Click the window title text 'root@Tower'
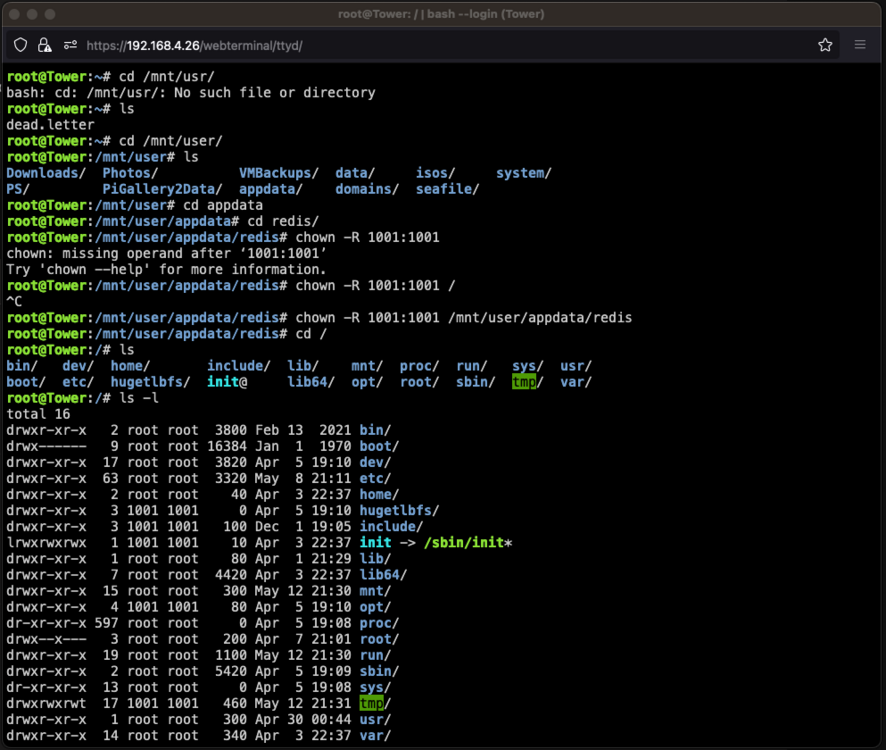Viewport: 886px width, 750px height. pos(374,14)
